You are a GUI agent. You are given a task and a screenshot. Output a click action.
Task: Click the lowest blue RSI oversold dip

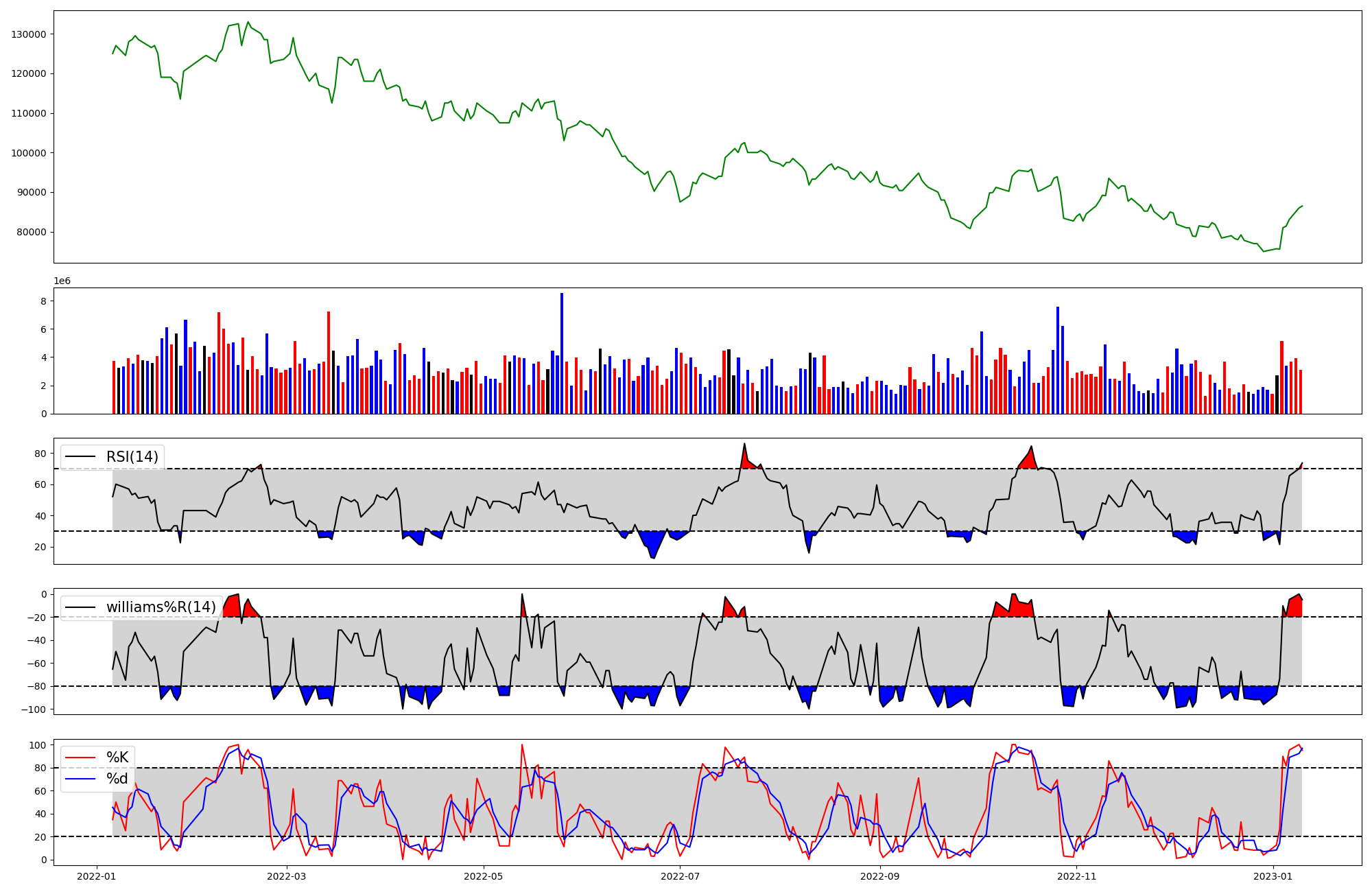tap(653, 553)
